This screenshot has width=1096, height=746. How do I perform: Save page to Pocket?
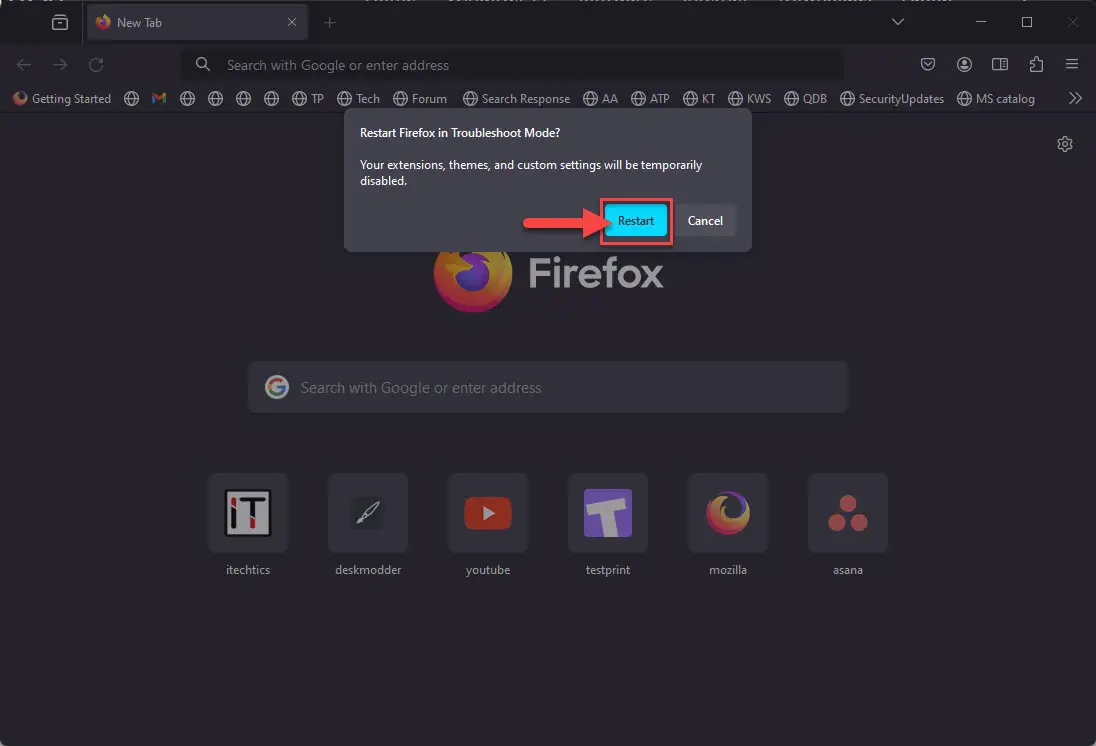(928, 64)
